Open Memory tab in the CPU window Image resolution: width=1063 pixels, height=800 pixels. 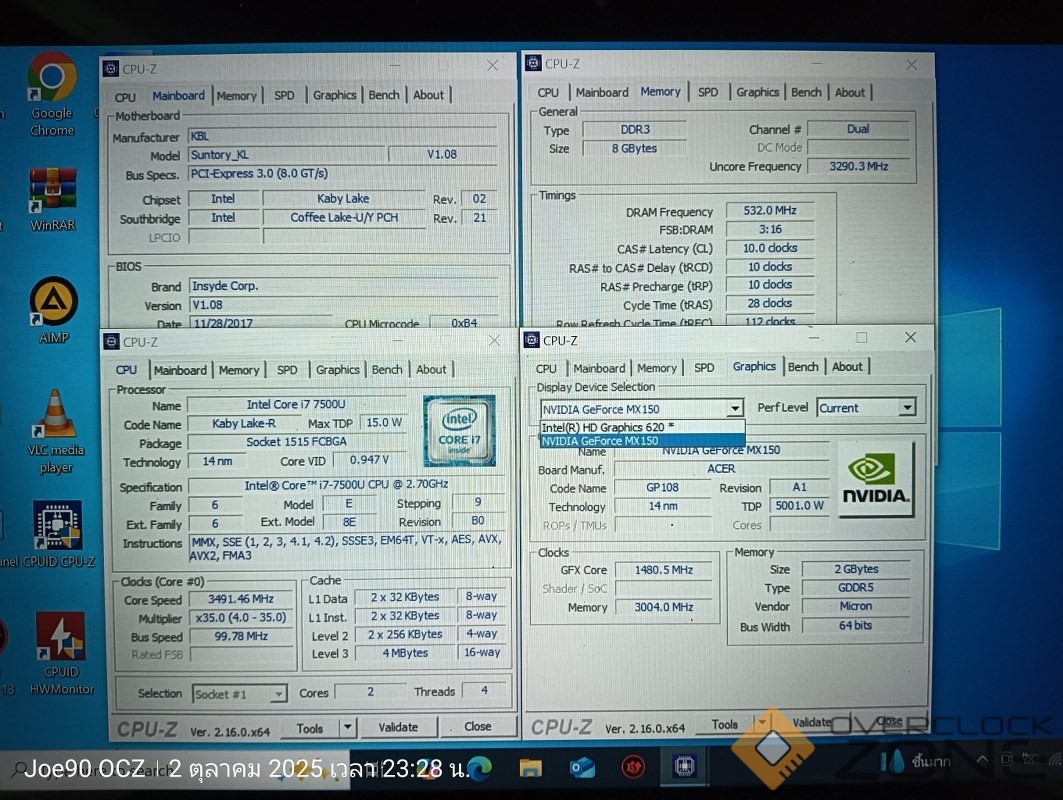coord(239,370)
